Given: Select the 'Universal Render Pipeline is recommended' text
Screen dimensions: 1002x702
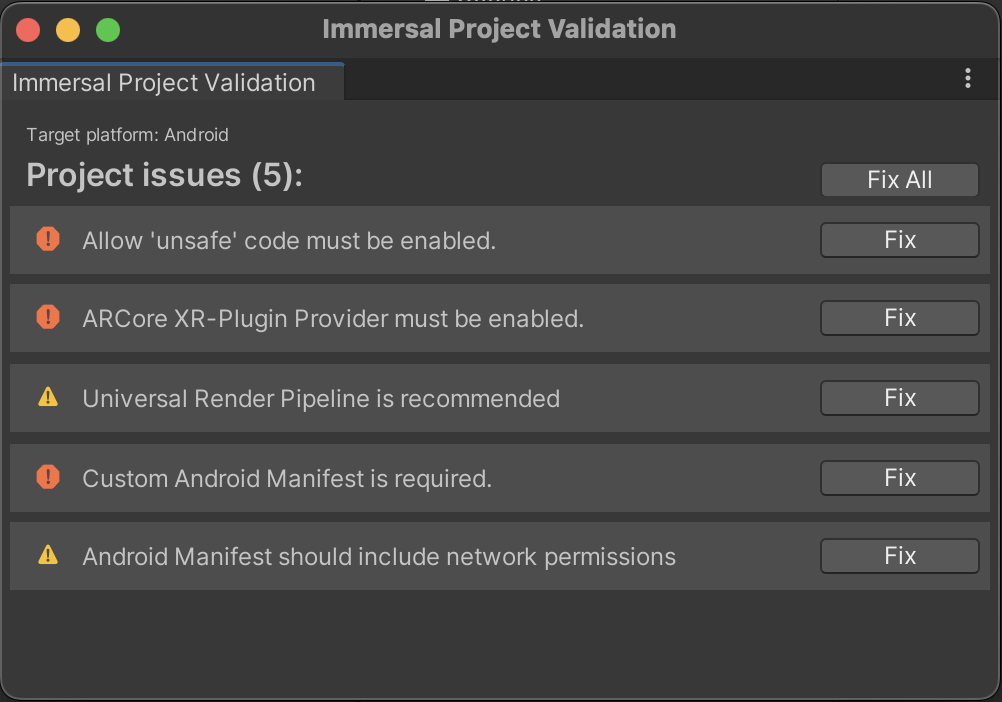Looking at the screenshot, I should pos(321,399).
